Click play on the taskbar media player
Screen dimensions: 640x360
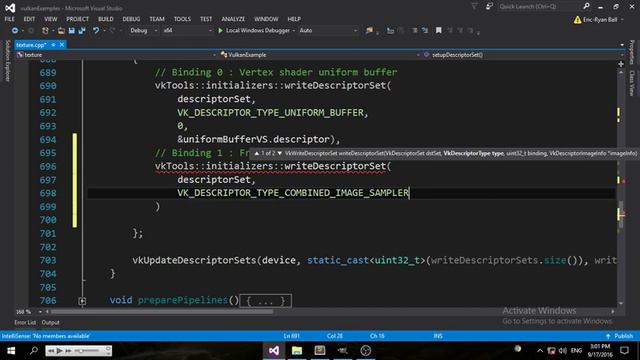coord(60,351)
